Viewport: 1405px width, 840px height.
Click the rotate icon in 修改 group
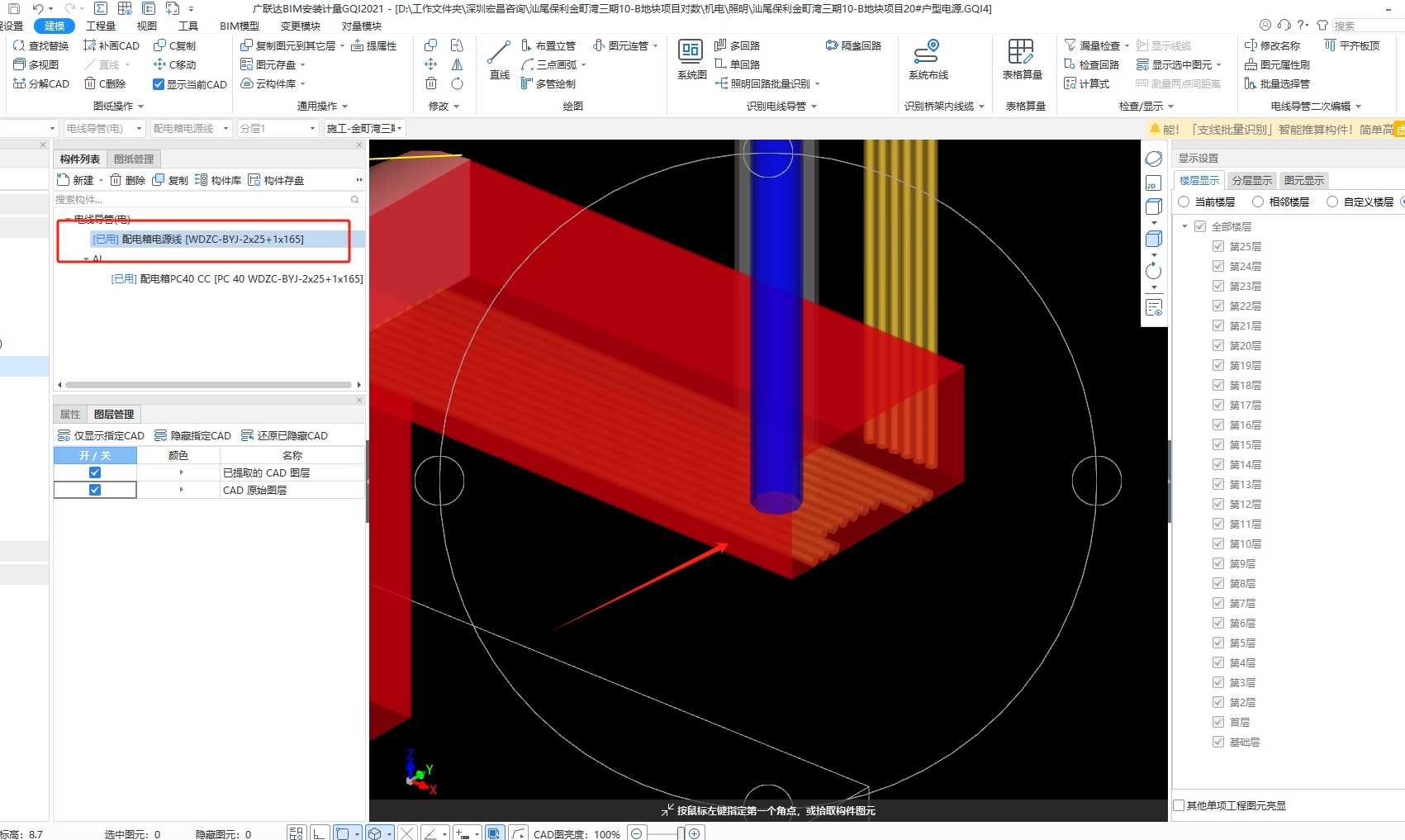click(457, 83)
